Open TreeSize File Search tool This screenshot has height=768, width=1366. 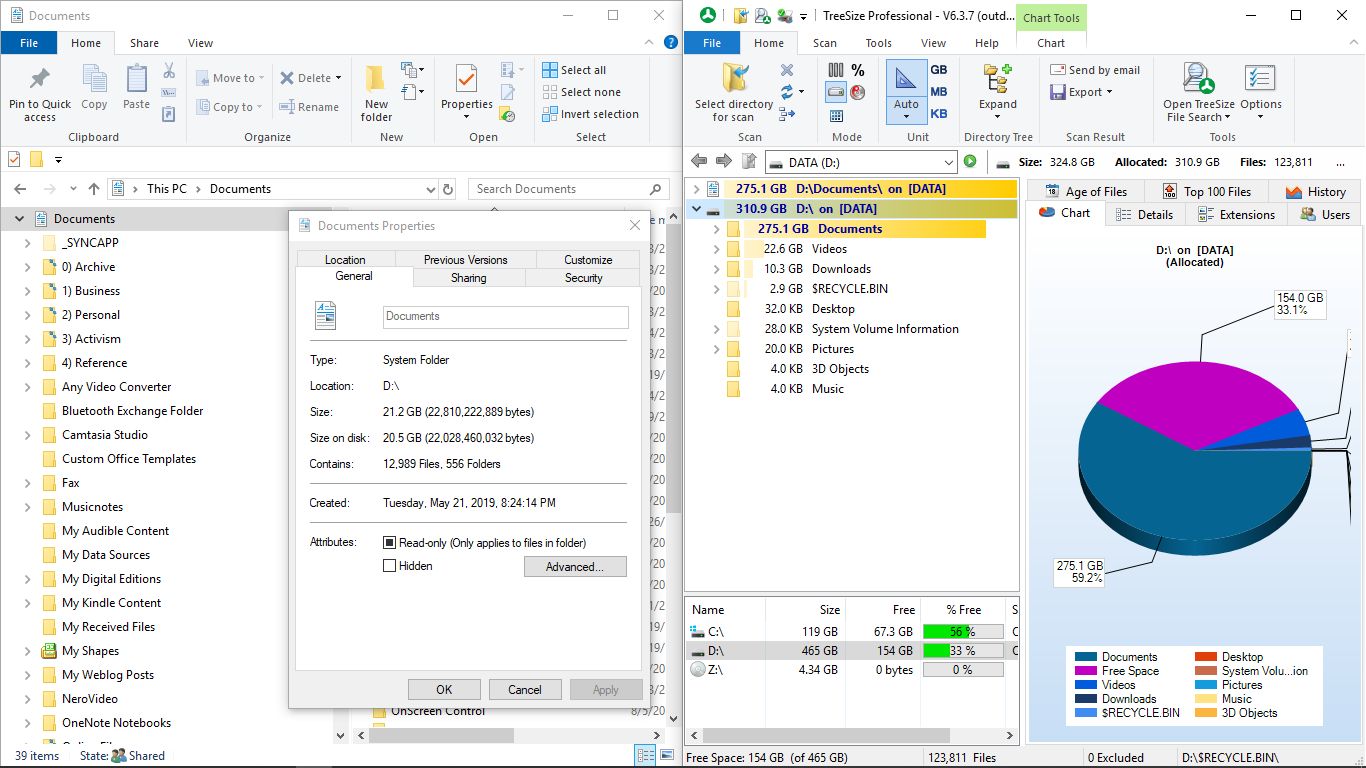click(x=1199, y=92)
